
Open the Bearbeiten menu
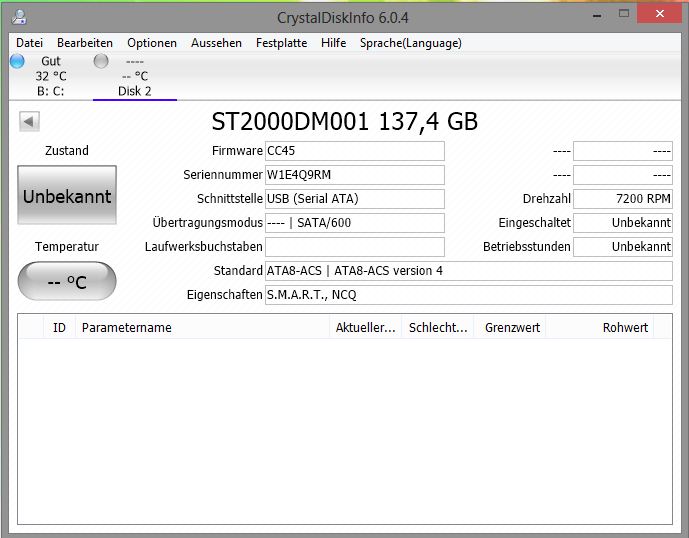coord(85,43)
